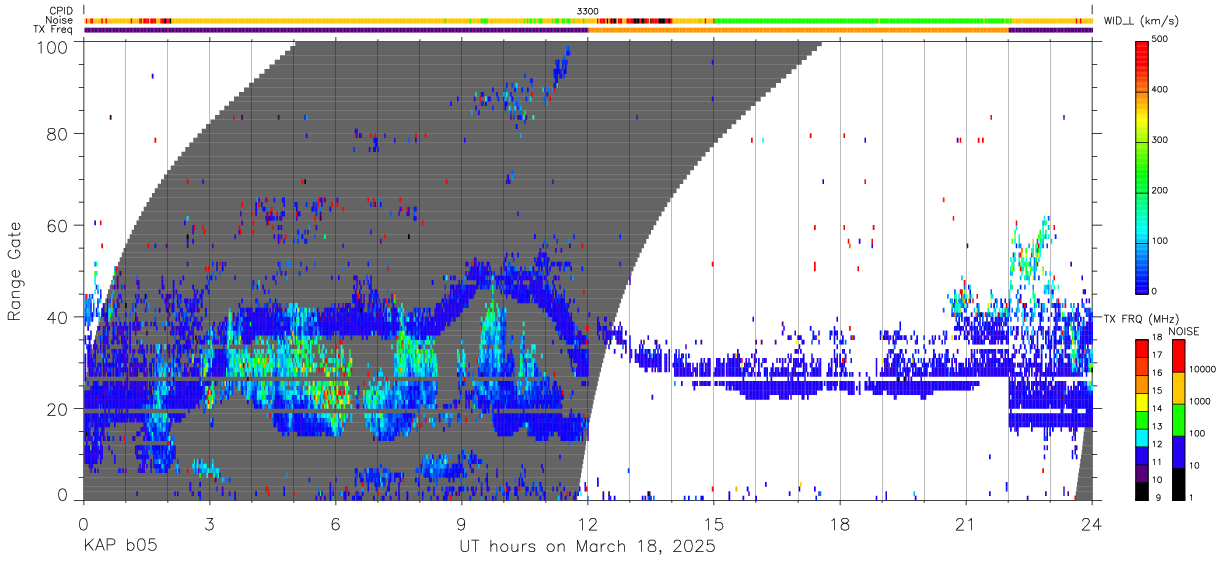Viewport: 1228px width, 567px height.
Task: Click the 10000 tick on noise legend
Action: pyautogui.click(x=1204, y=369)
